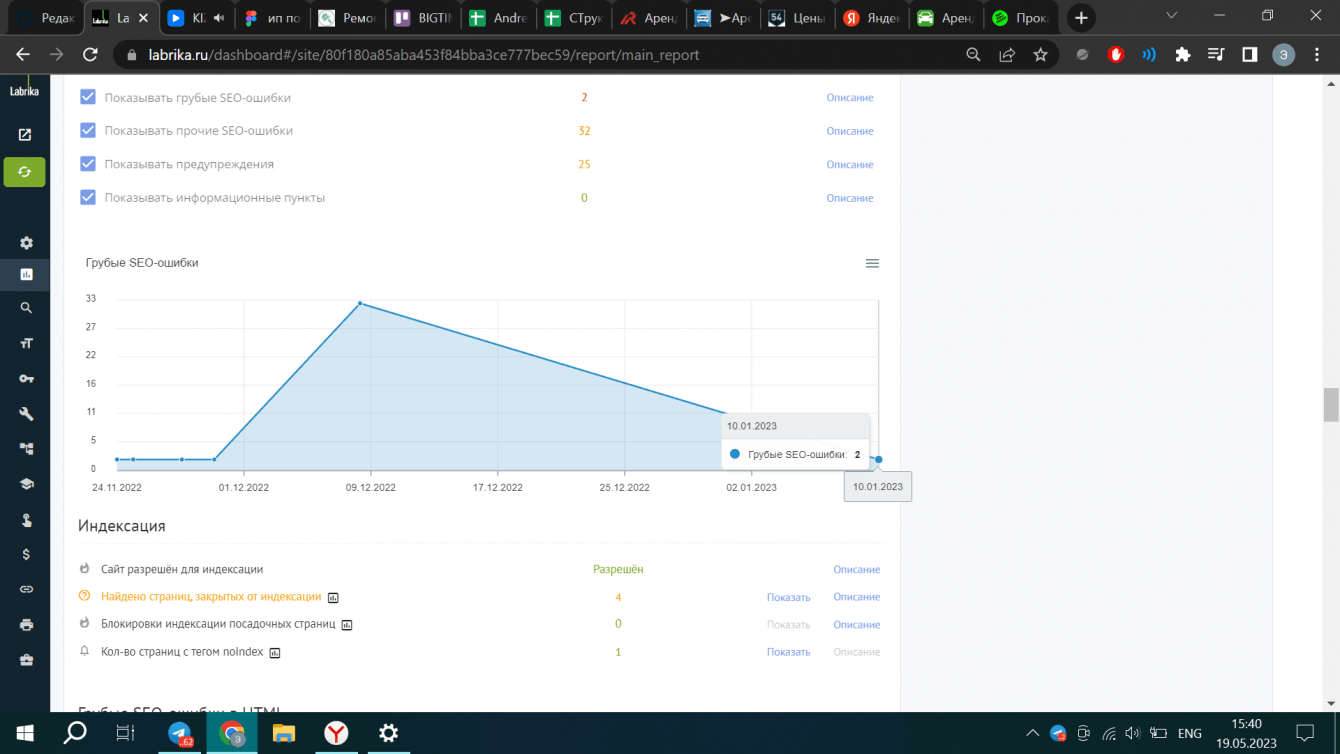The image size is (1340, 754).
Task: Toggle 'Показывать грубые SEO-ошибки' checkbox
Action: pos(88,97)
